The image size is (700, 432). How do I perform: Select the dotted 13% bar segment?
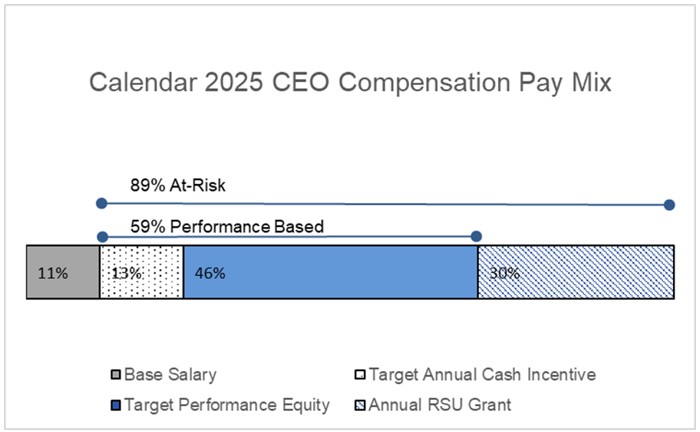point(142,272)
